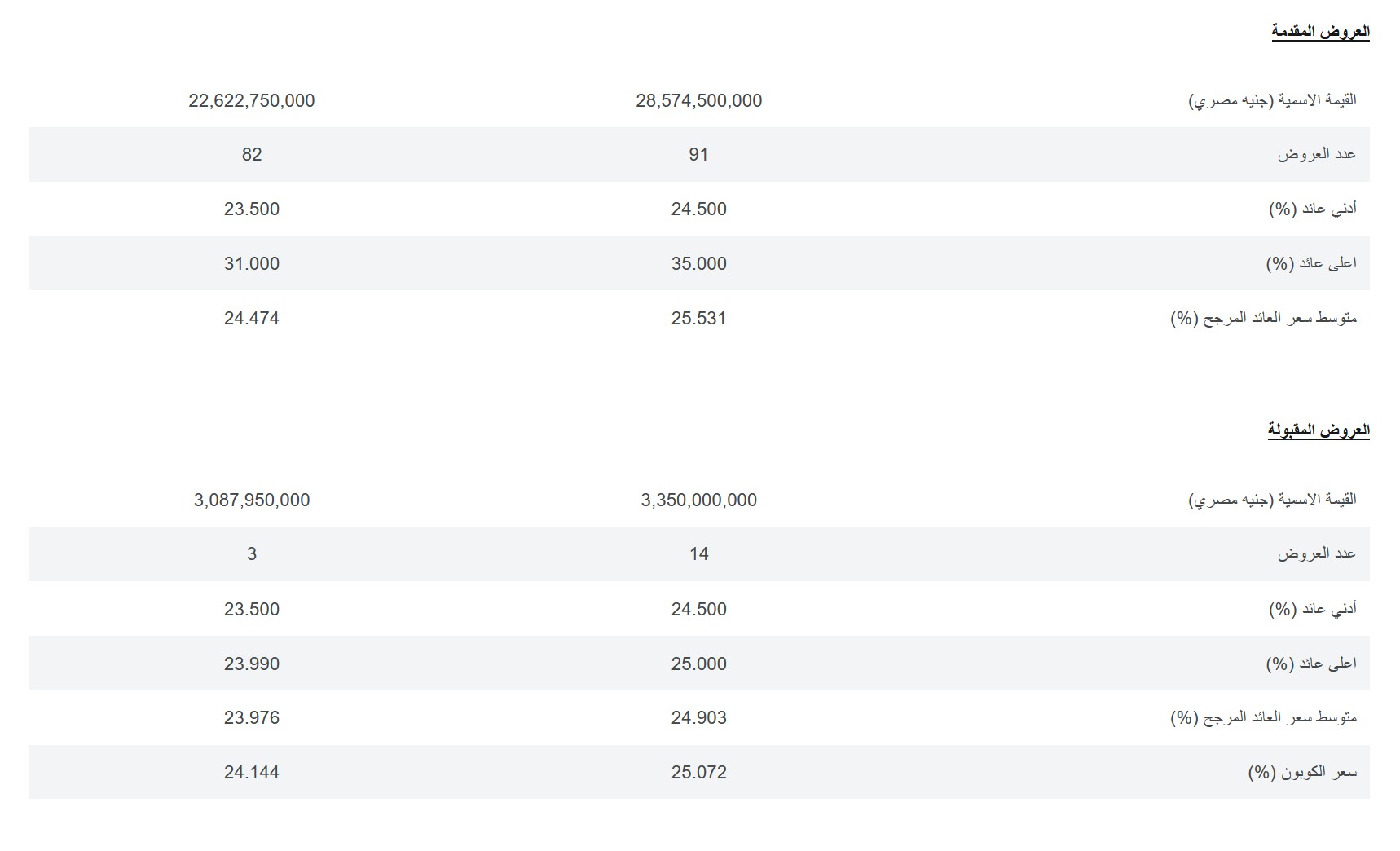Click the submitted offers count 82
1400x851 pixels.
coord(252,155)
